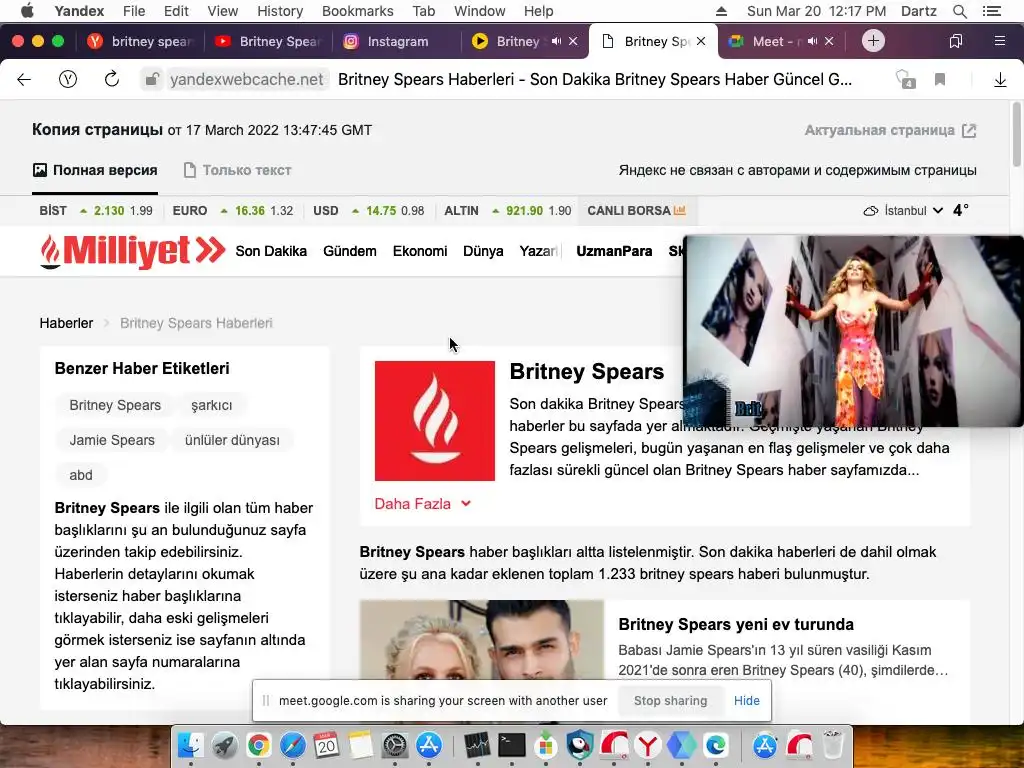Screen dimensions: 1024x768
Task: Open the Yandex application menu
Action: tap(79, 11)
